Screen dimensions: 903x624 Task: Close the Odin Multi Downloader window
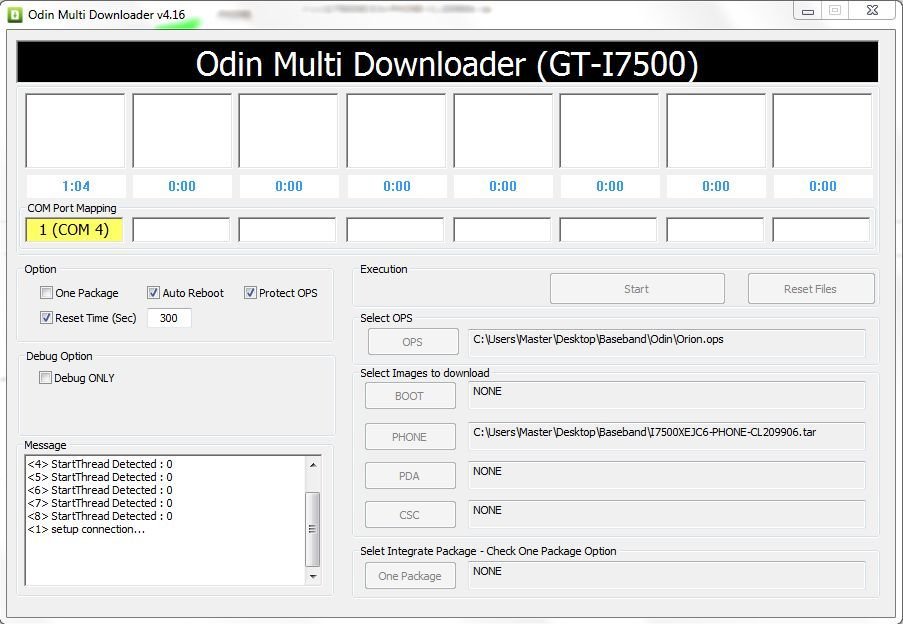[872, 11]
